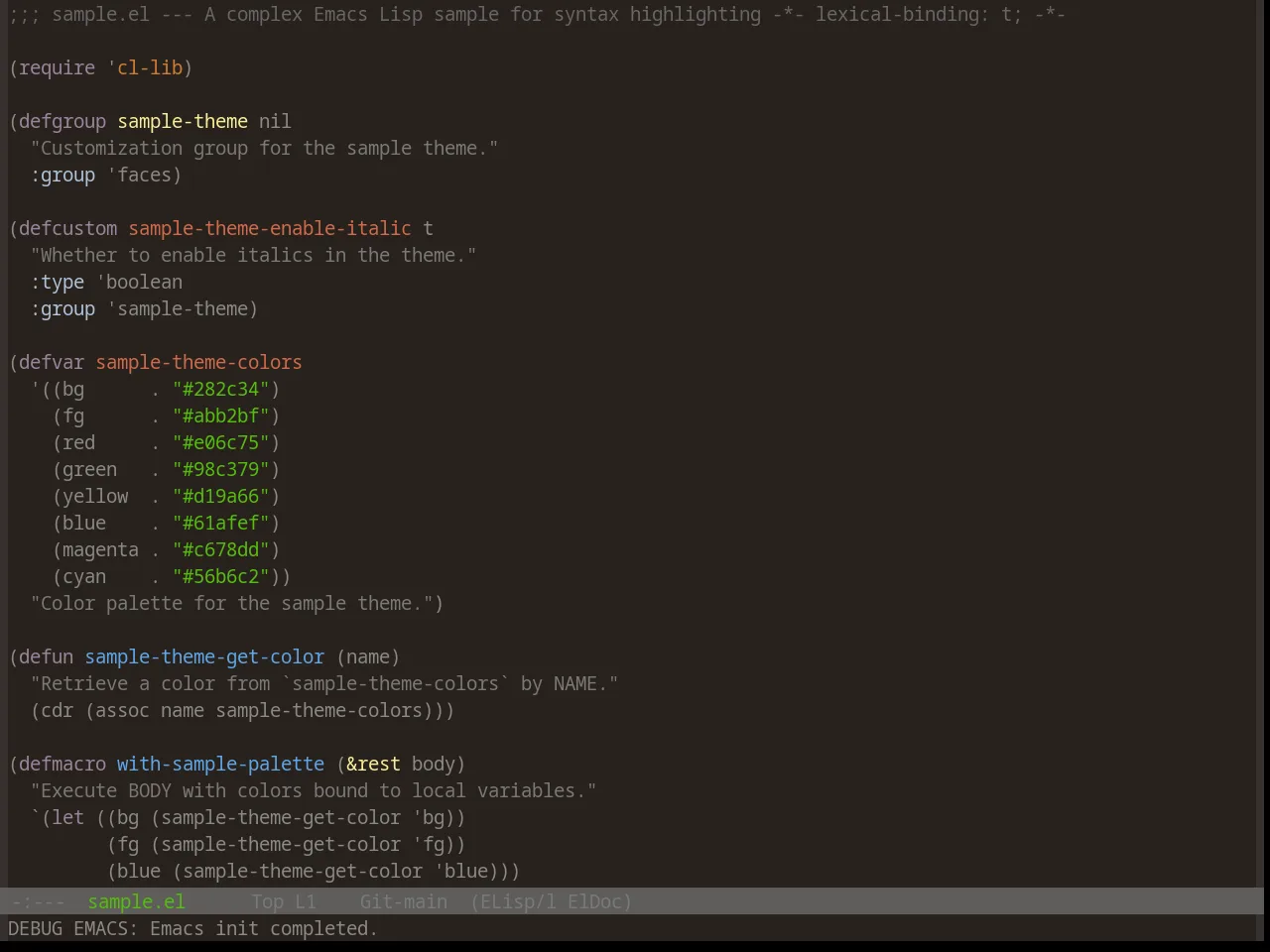
Task: Click the L1 line number indicator
Action: click(x=306, y=901)
